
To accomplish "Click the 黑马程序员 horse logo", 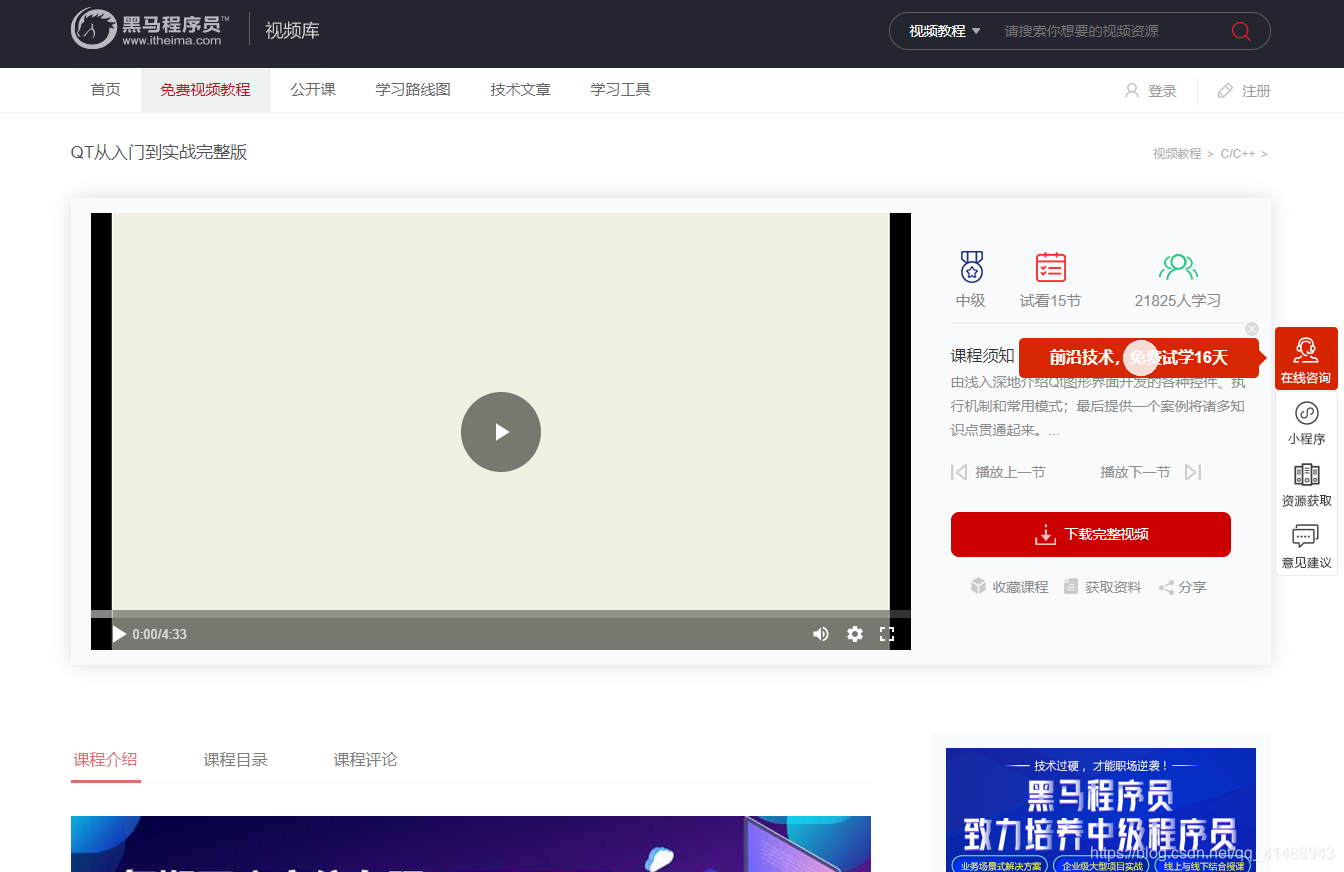I will (150, 29).
